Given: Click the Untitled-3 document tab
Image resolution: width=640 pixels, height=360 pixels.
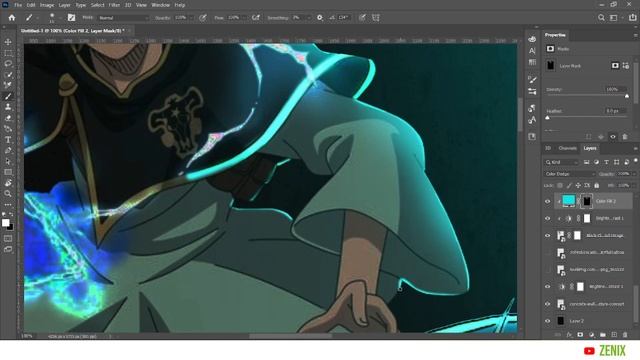Looking at the screenshot, I should 72,31.
